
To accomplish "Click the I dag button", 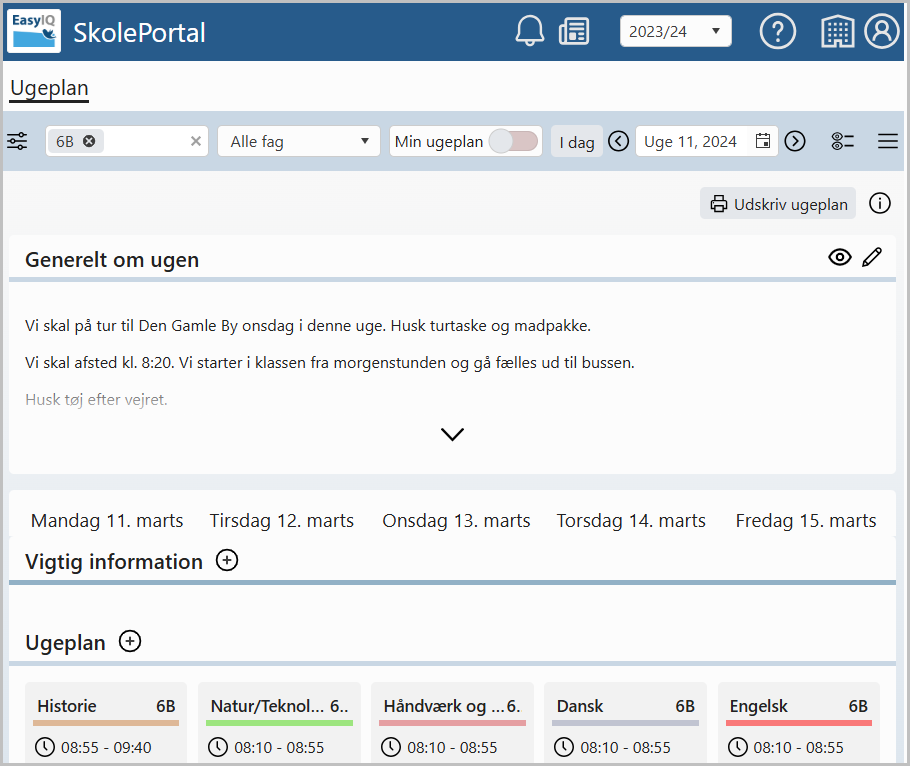I will 576,142.
